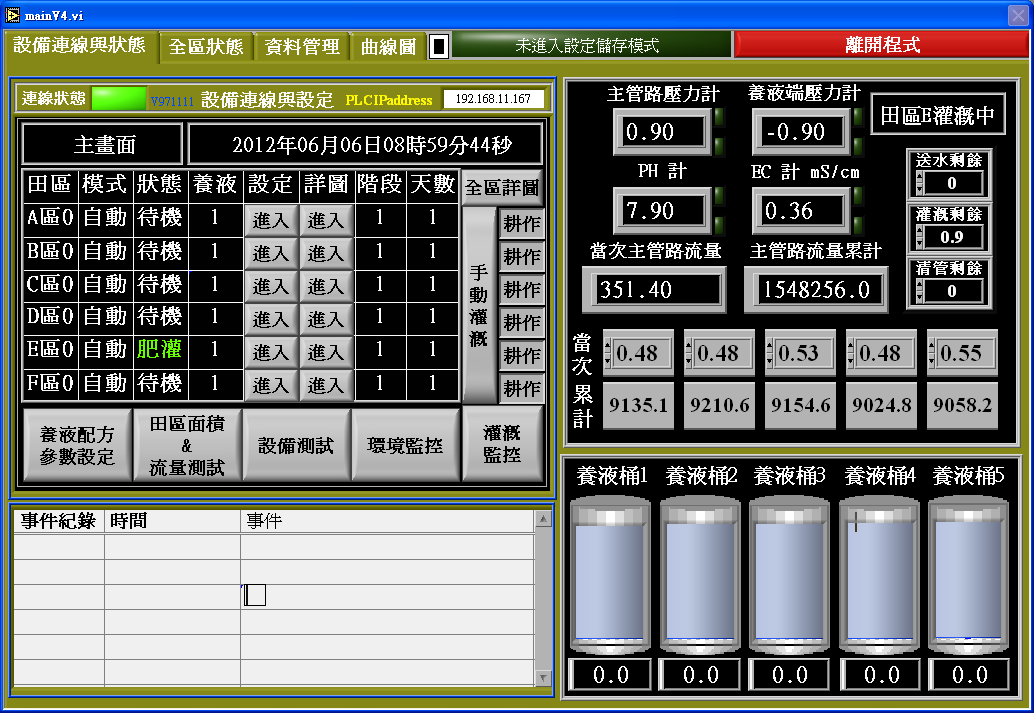Image resolution: width=1034 pixels, height=713 pixels.
Task: Click the lower LED beside PH 計
Action: pyautogui.click(x=720, y=224)
